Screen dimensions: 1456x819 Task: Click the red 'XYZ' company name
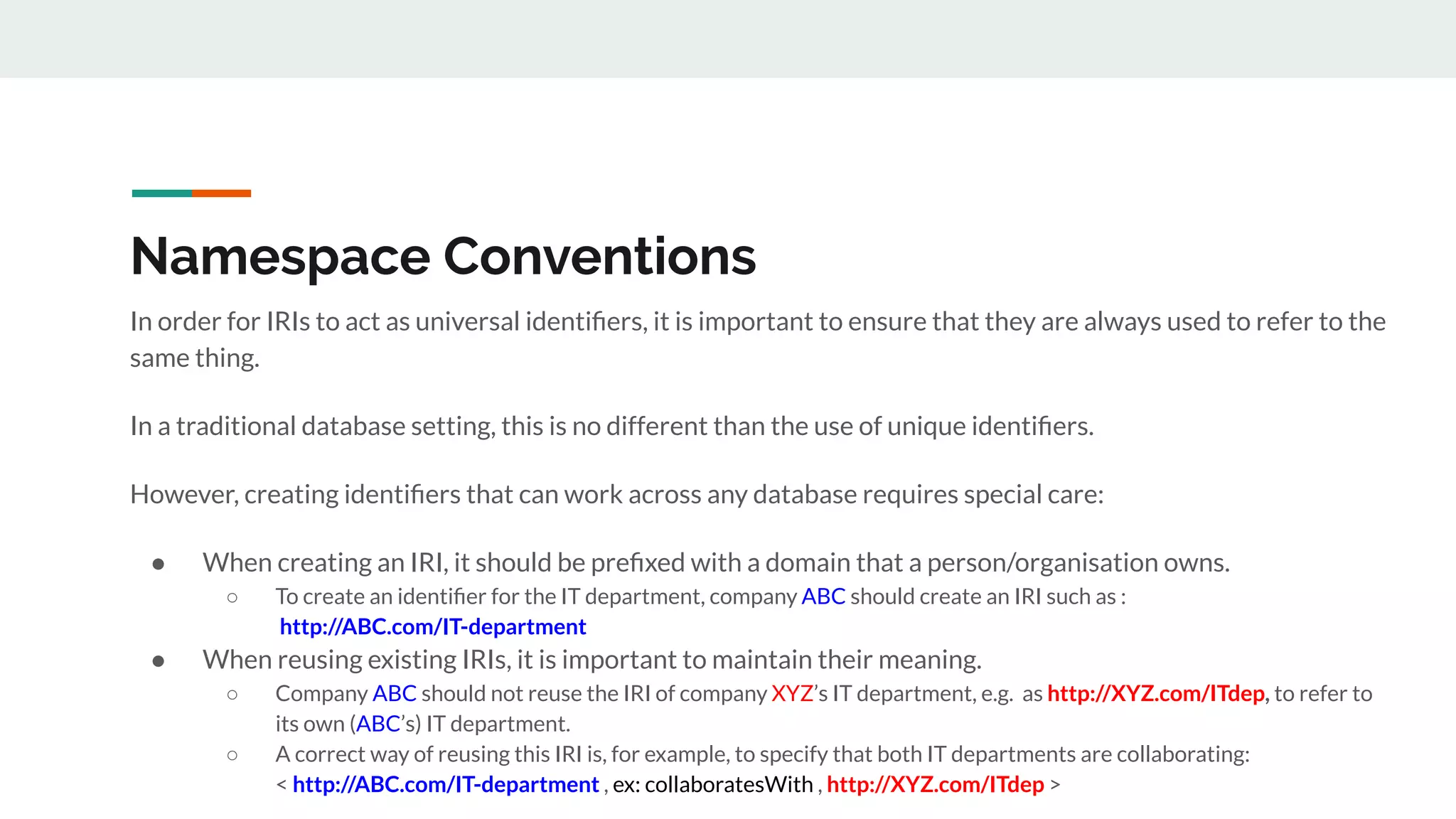click(x=792, y=693)
